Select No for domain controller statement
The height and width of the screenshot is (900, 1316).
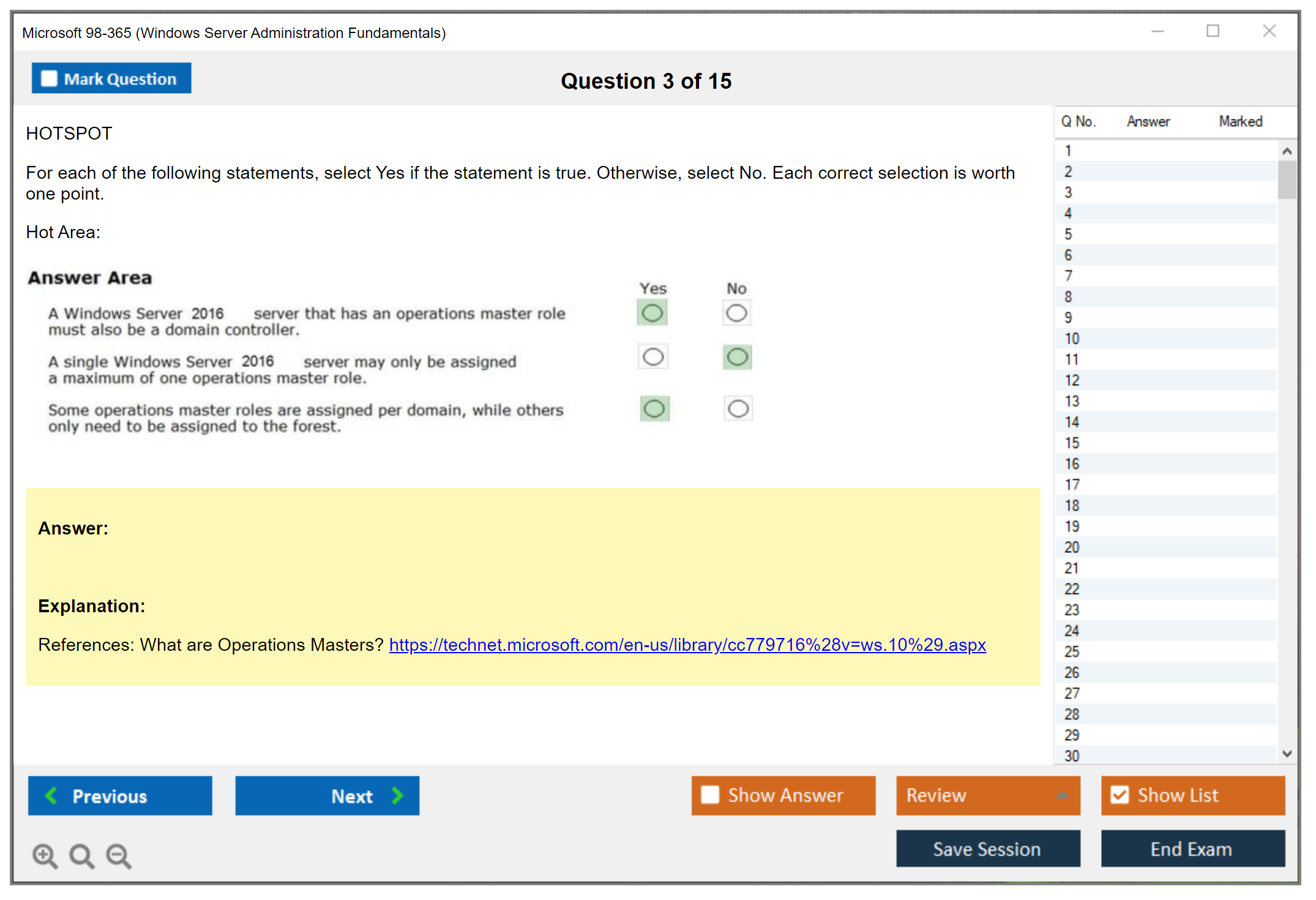pos(736,313)
